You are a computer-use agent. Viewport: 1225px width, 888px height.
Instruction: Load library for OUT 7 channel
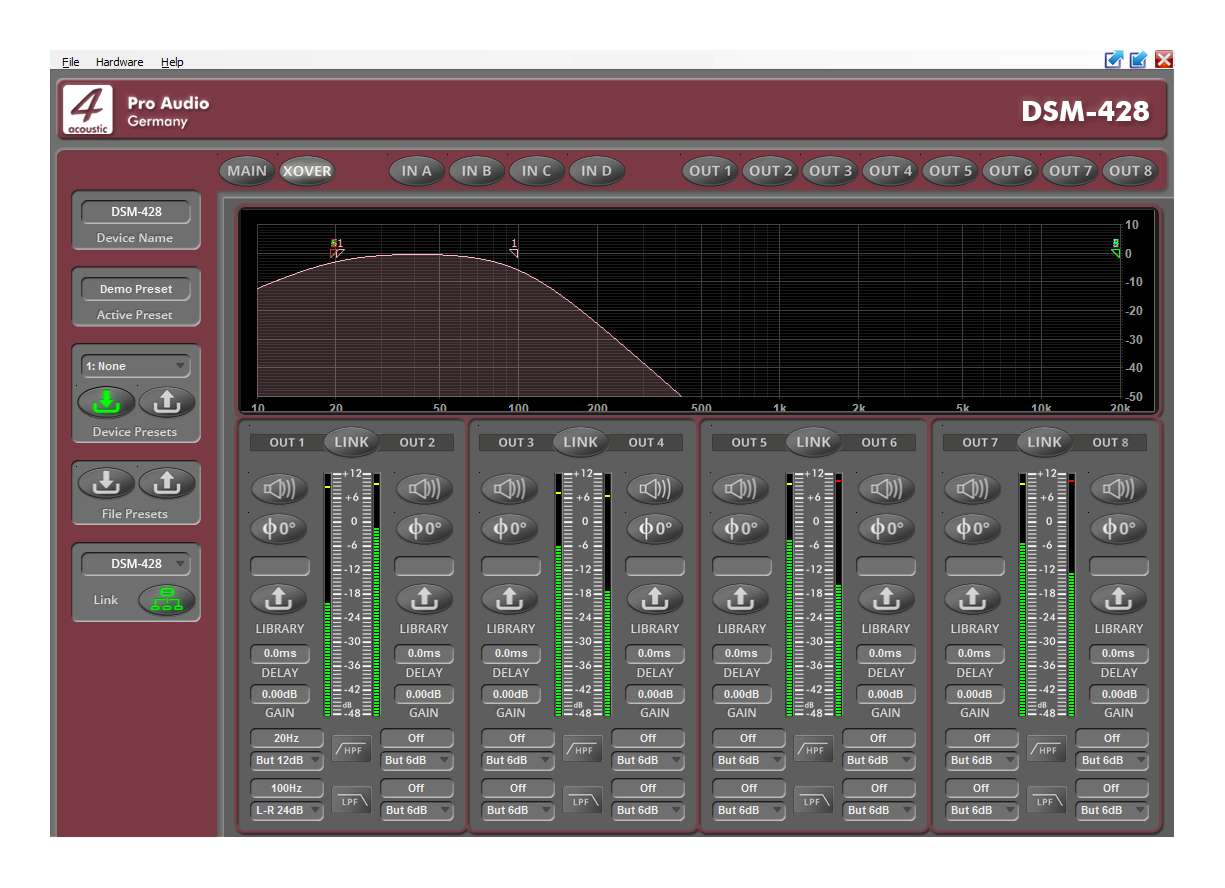(x=974, y=599)
